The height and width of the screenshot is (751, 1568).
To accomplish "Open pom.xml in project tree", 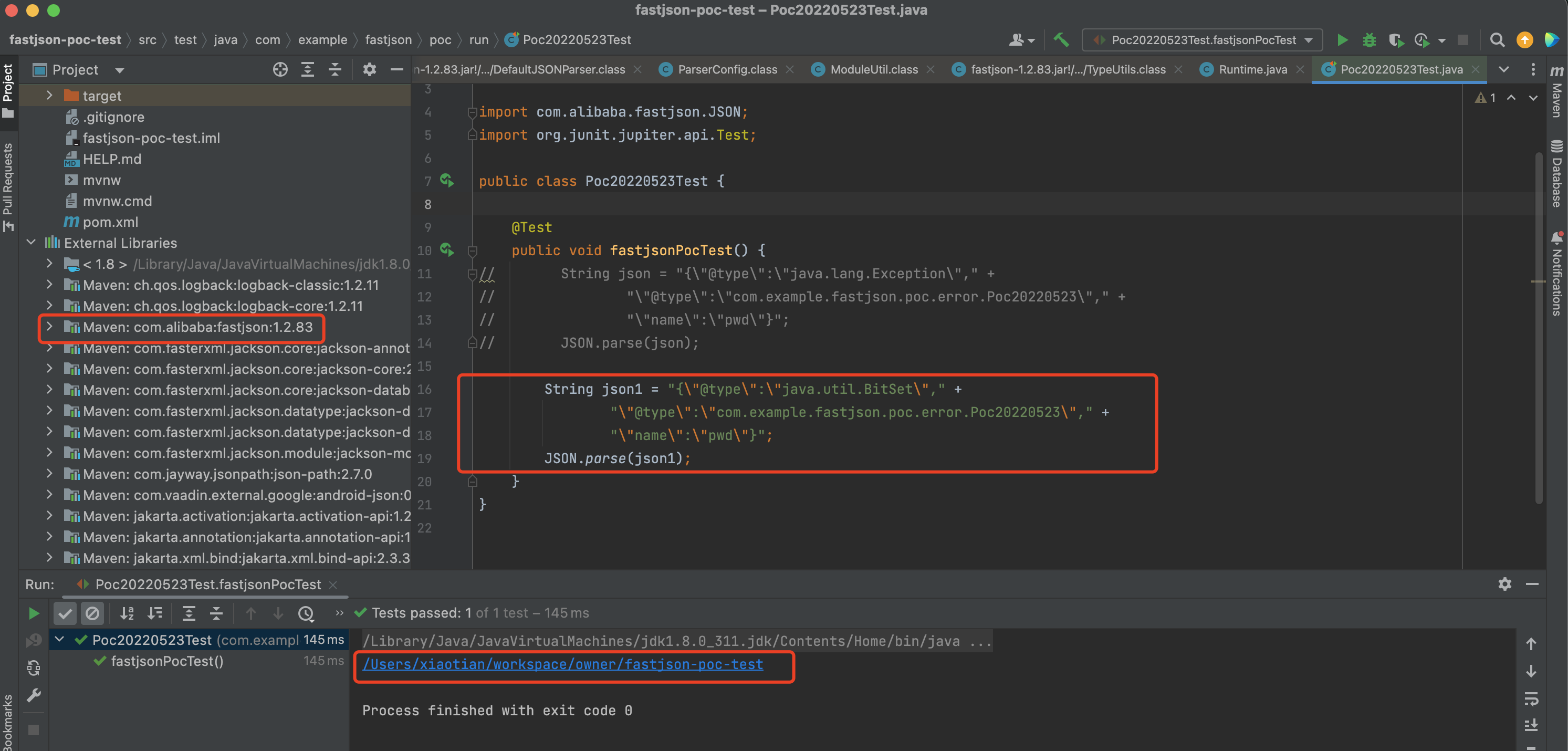I will (x=110, y=222).
